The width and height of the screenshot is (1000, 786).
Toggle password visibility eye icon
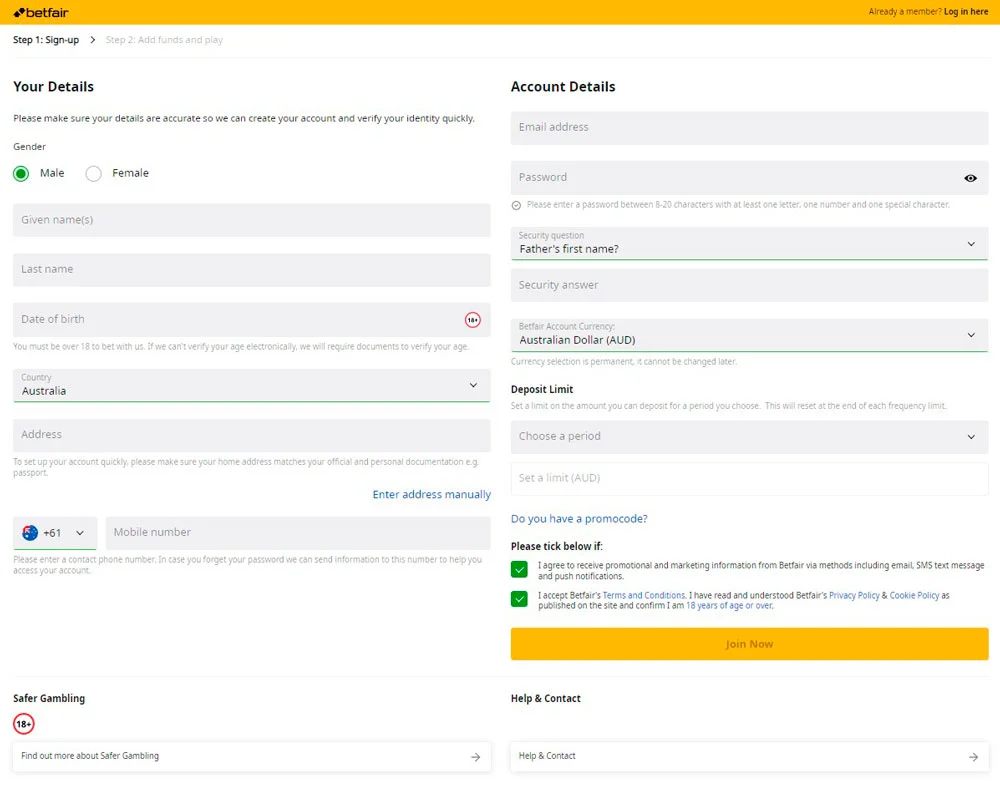970,178
